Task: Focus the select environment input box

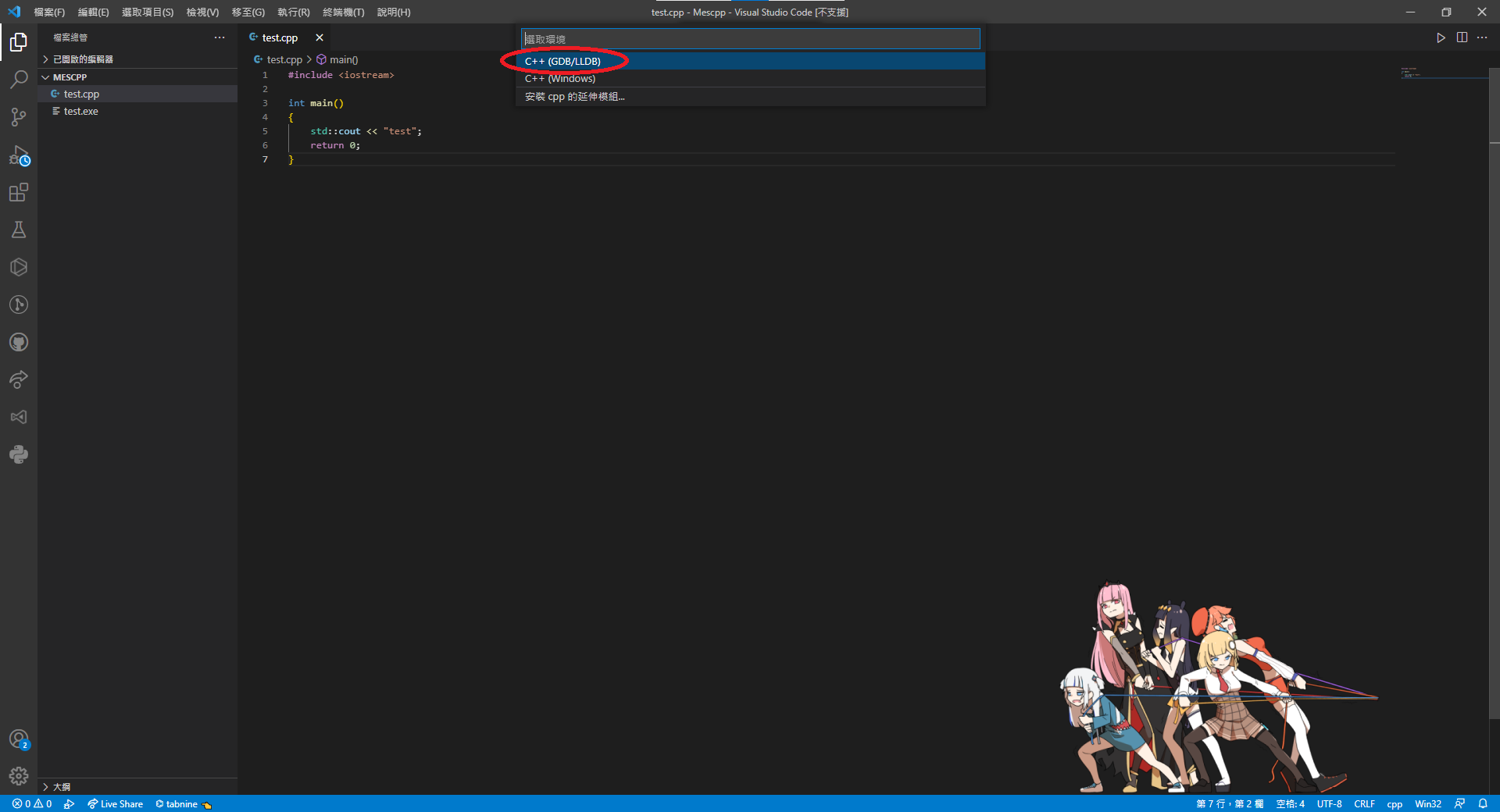Action: click(750, 39)
